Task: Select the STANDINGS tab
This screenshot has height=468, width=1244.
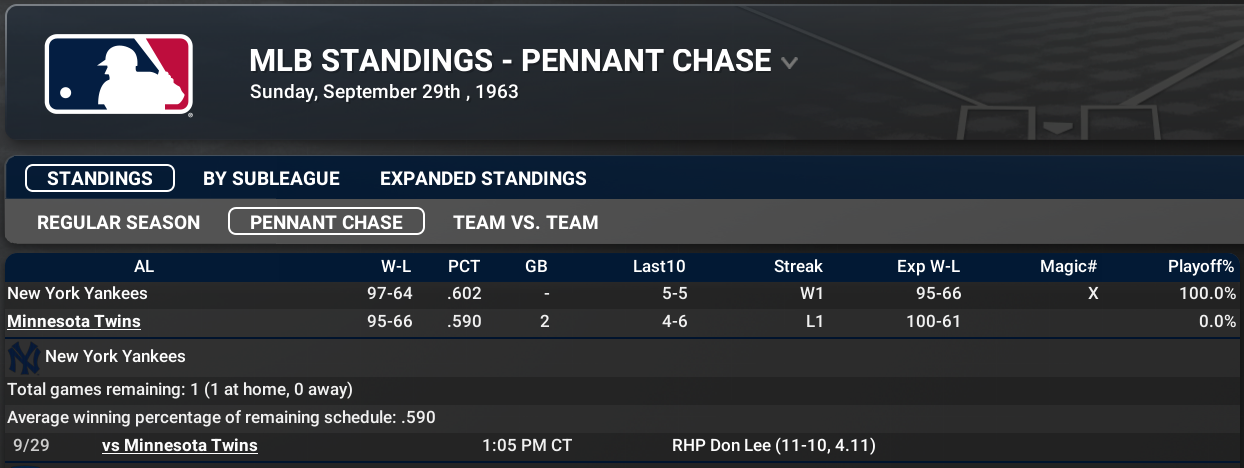Action: coord(100,179)
